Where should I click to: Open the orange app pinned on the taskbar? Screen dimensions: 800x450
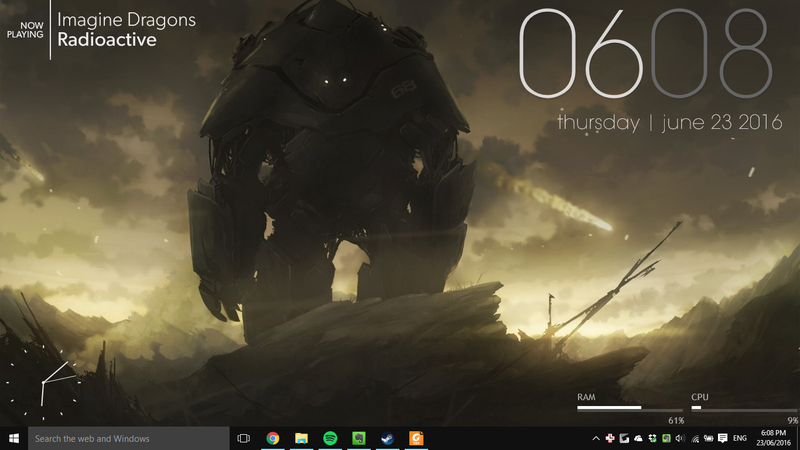416,438
